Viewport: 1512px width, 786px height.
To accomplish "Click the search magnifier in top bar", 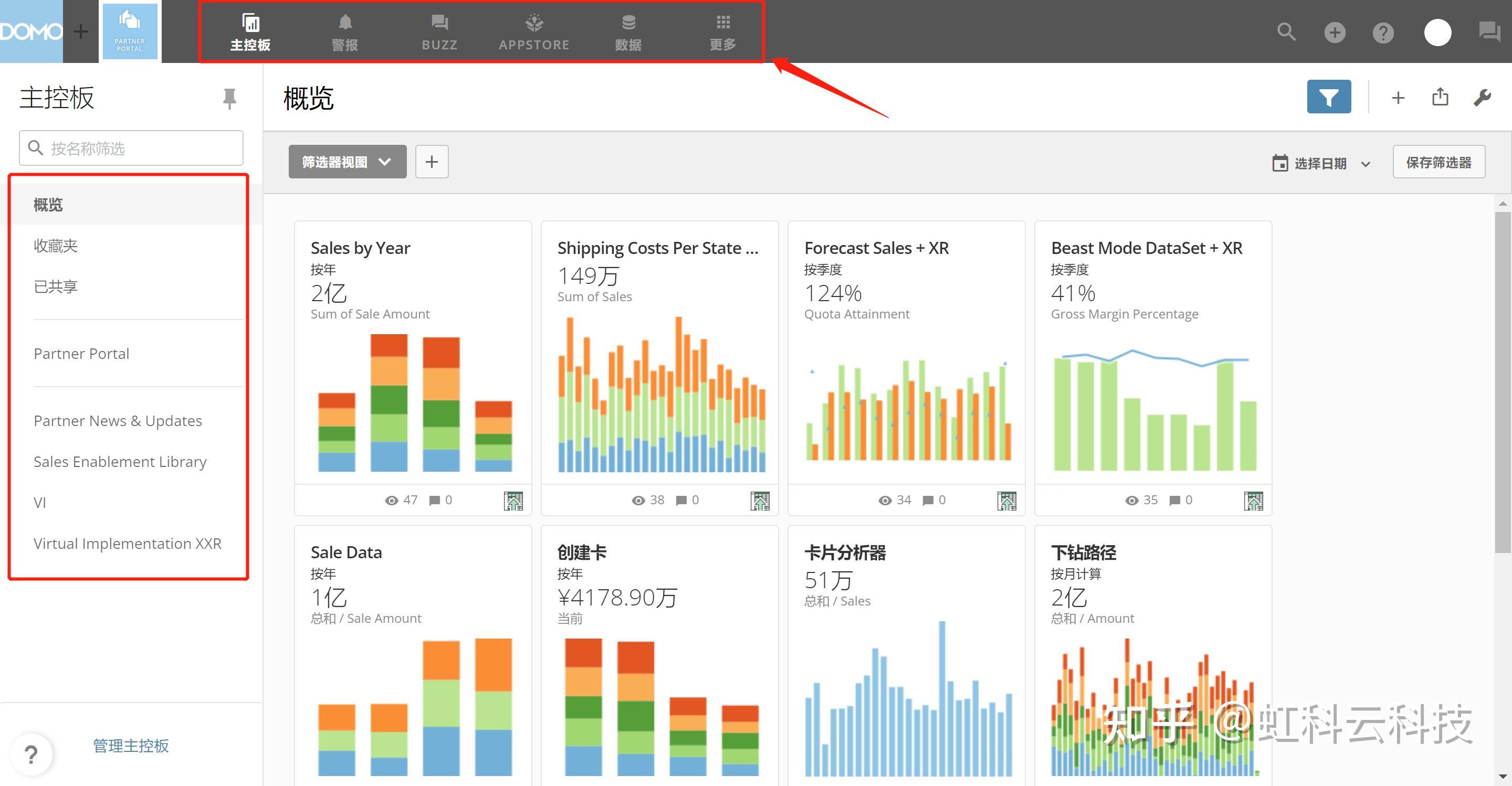I will coord(1286,31).
